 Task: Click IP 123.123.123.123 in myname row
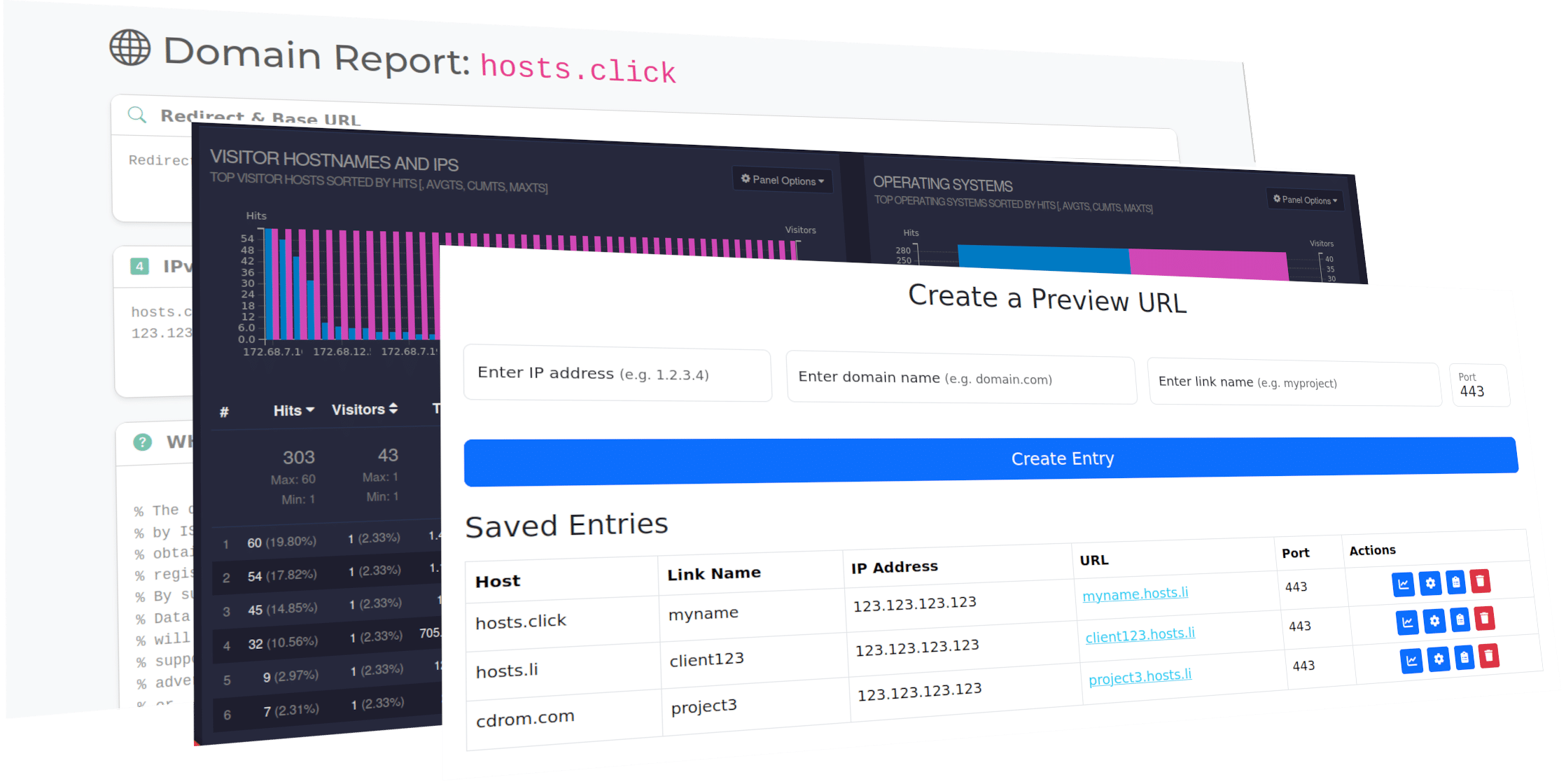(x=914, y=603)
